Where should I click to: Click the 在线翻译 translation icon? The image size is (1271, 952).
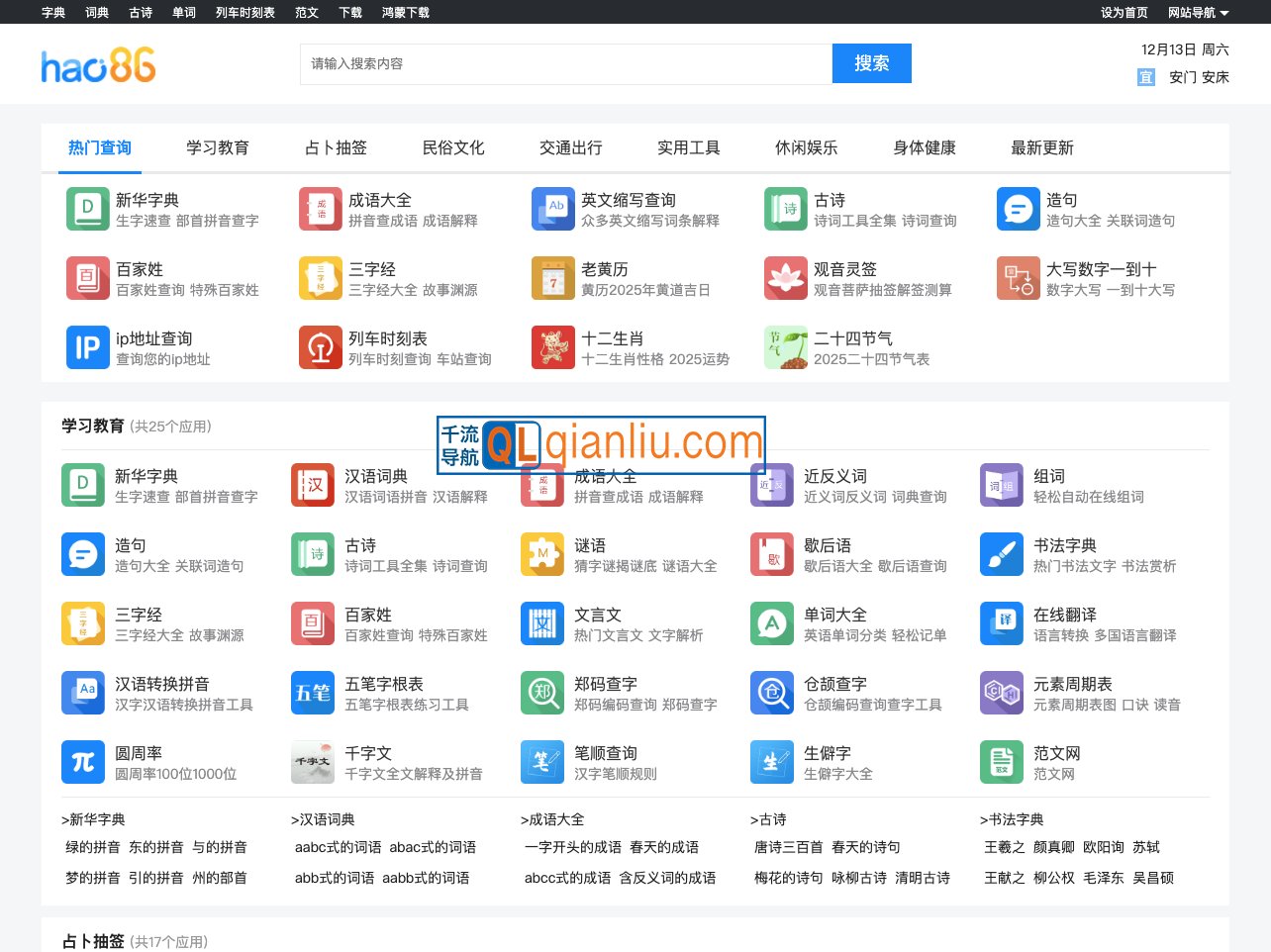coord(1001,623)
